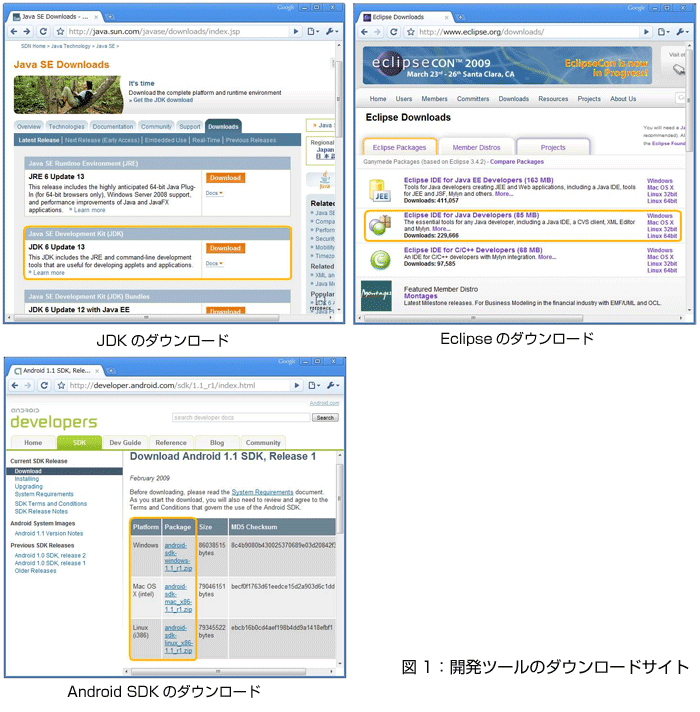Download android-sdk-mac_x86-1.1_r1.zip

pos(178,598)
